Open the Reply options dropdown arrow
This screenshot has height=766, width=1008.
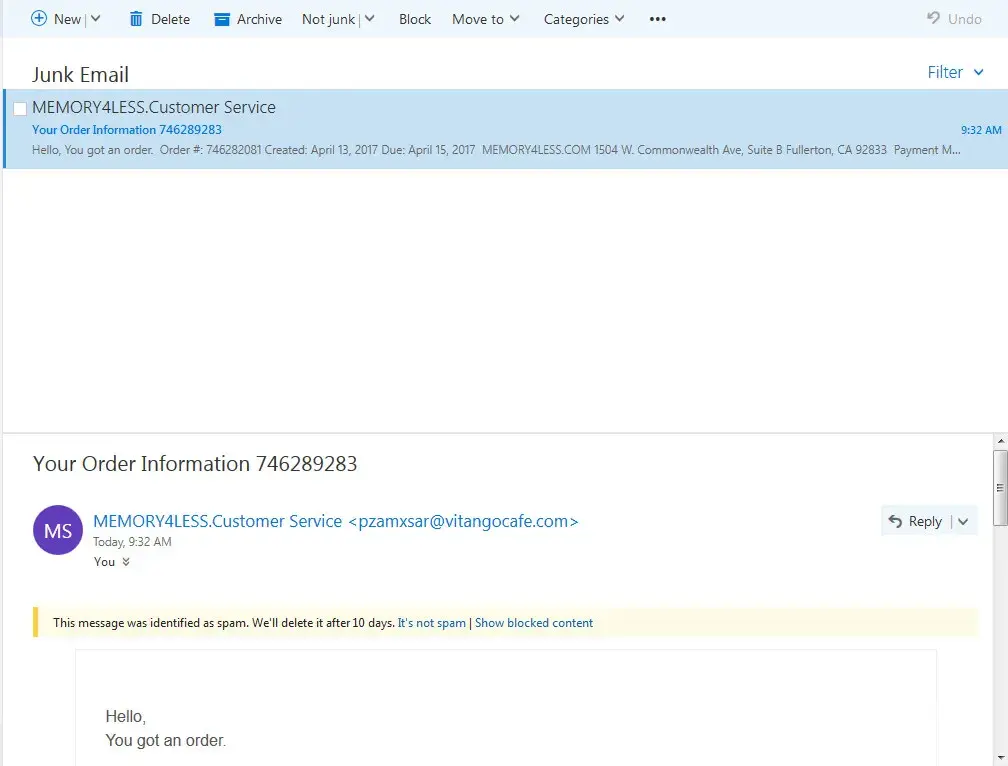pos(963,521)
